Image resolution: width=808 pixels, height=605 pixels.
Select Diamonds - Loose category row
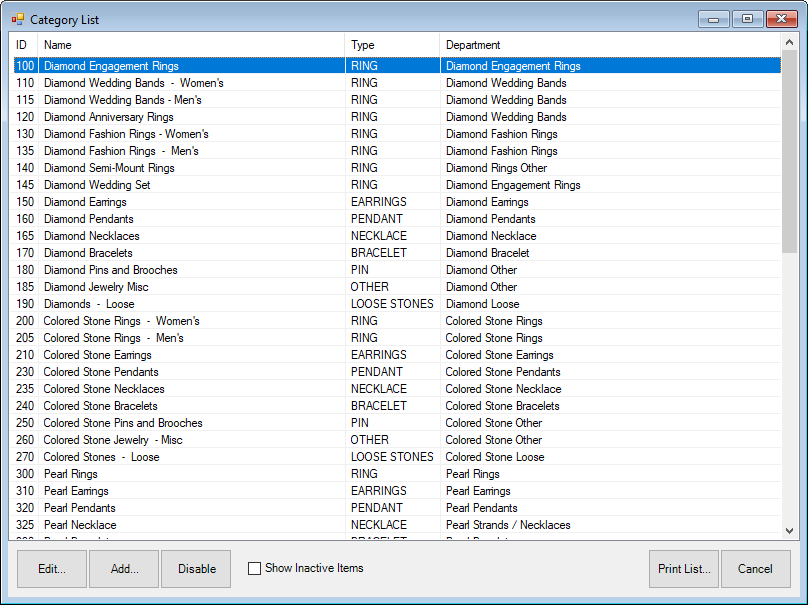[x=89, y=304]
